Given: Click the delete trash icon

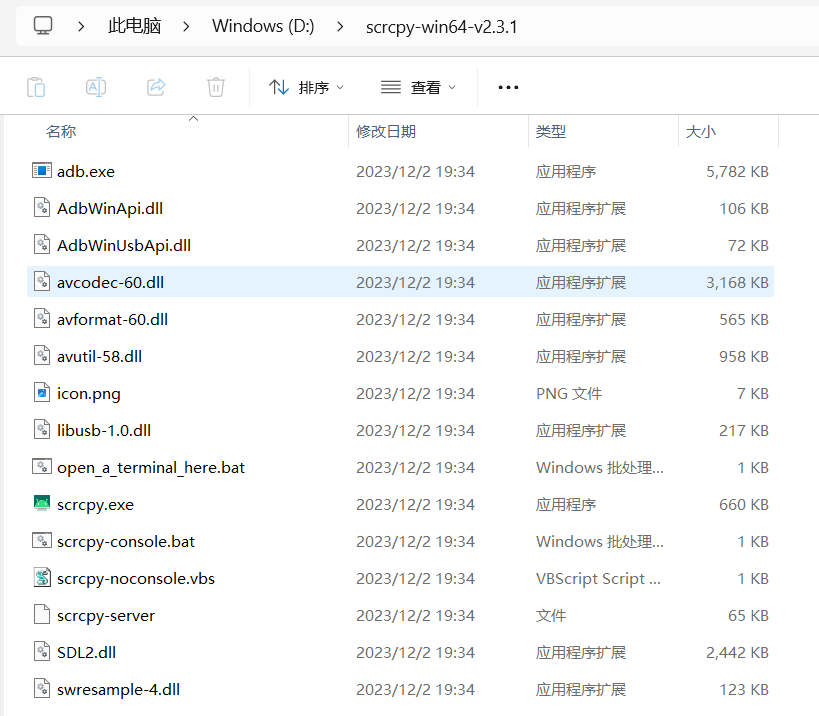Looking at the screenshot, I should pyautogui.click(x=216, y=87).
